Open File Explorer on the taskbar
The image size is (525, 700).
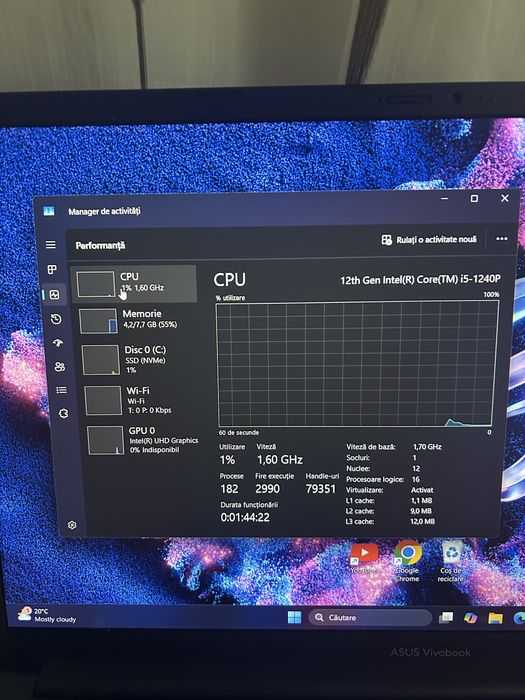(x=495, y=618)
